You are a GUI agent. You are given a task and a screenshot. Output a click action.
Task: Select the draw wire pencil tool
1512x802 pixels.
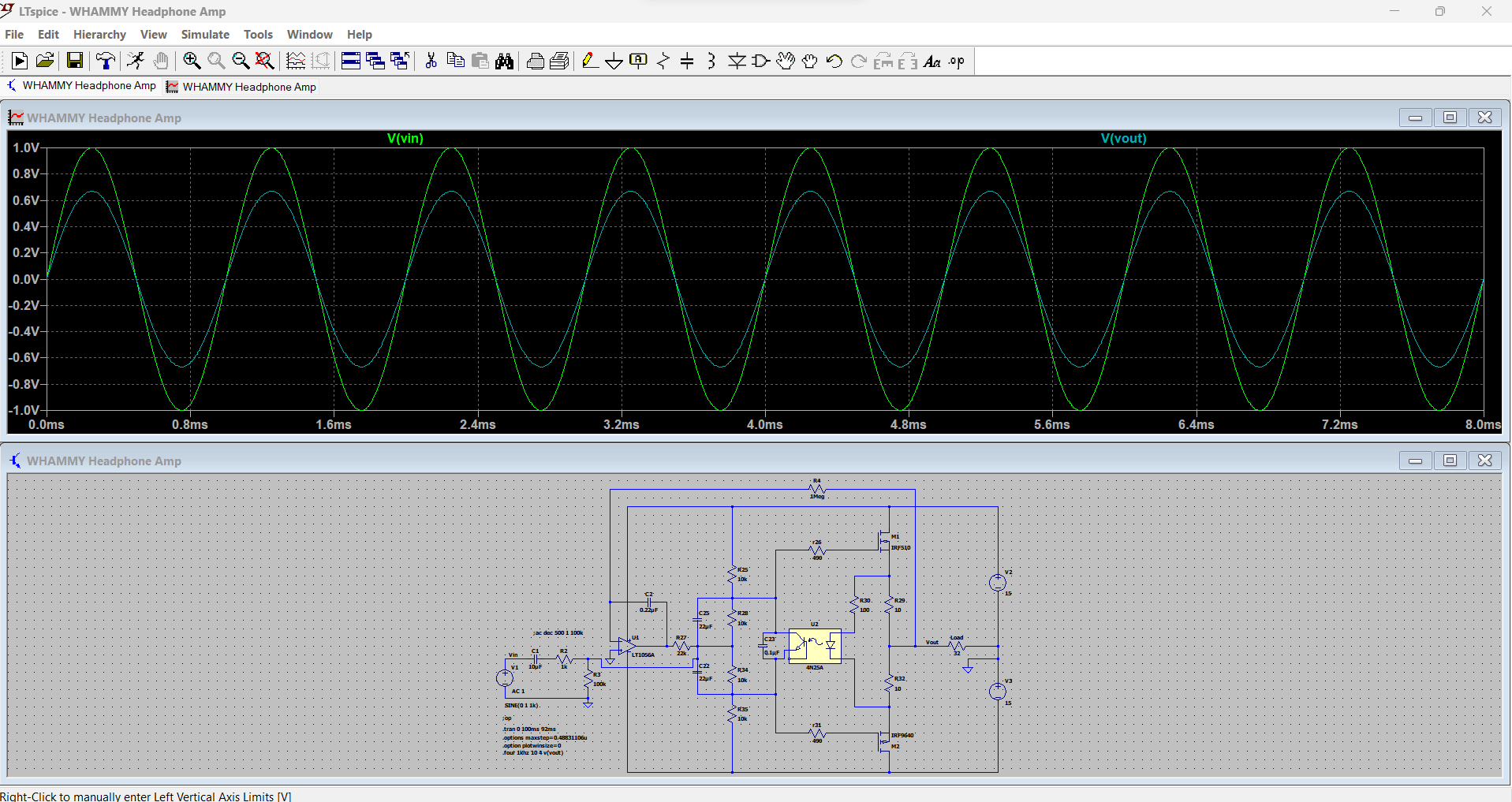pyautogui.click(x=589, y=61)
